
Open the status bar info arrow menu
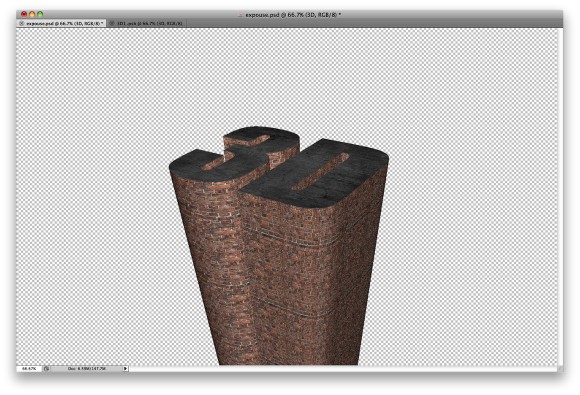pyautogui.click(x=125, y=369)
